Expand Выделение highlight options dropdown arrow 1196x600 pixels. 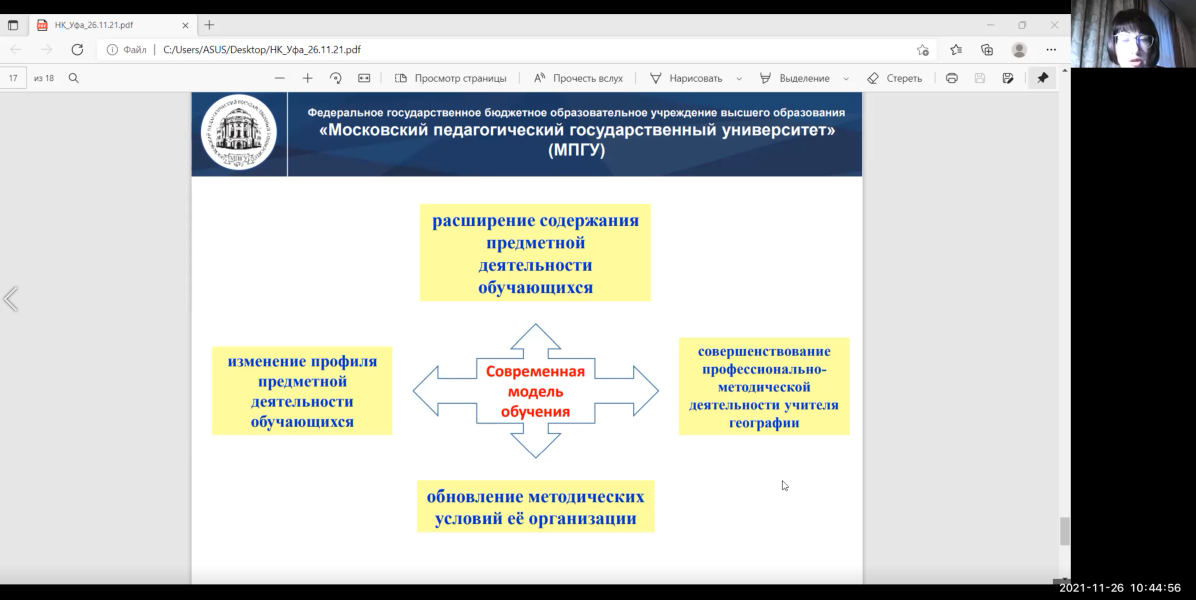tap(846, 78)
